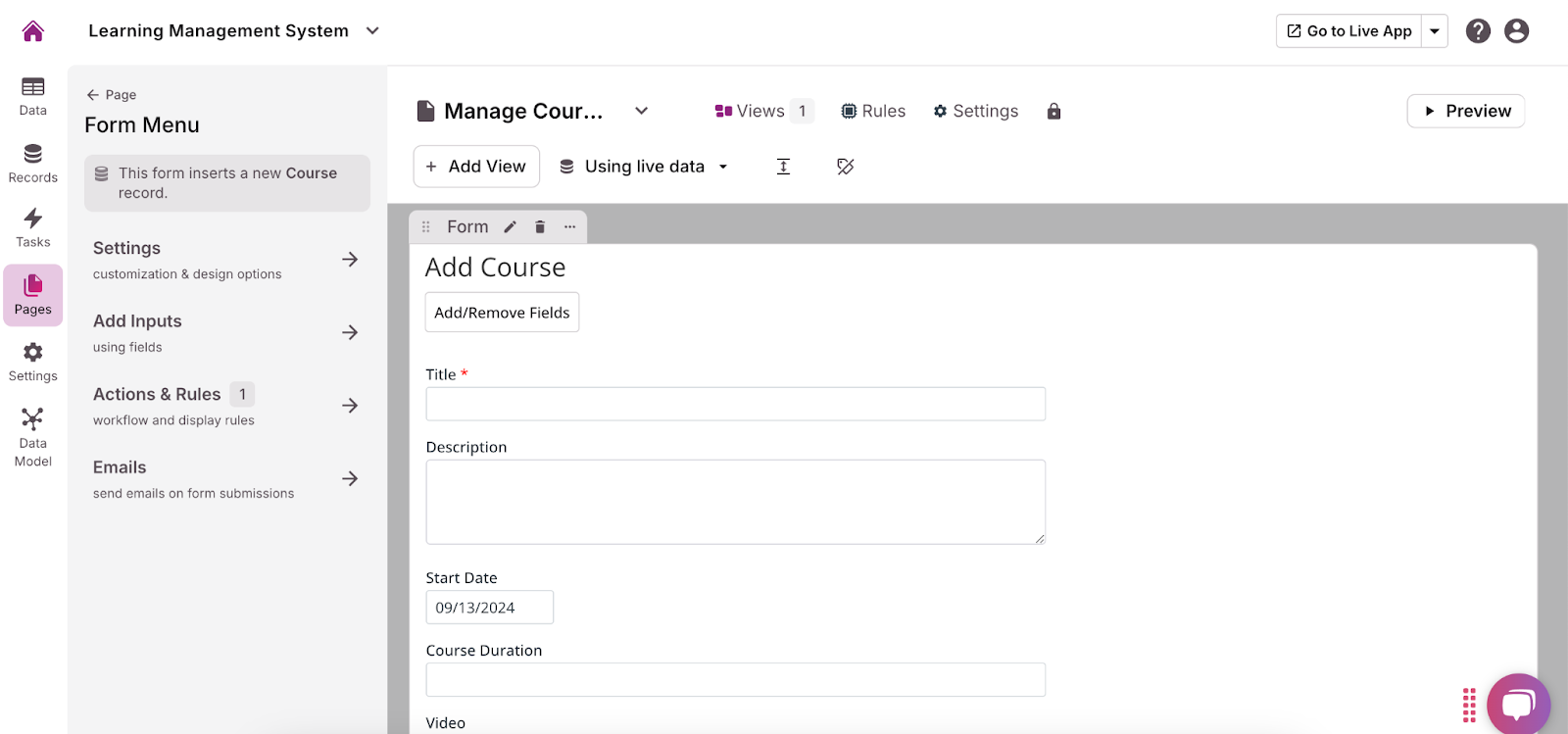Open the Views tab
Viewport: 1568px width, 734px height.
point(762,112)
